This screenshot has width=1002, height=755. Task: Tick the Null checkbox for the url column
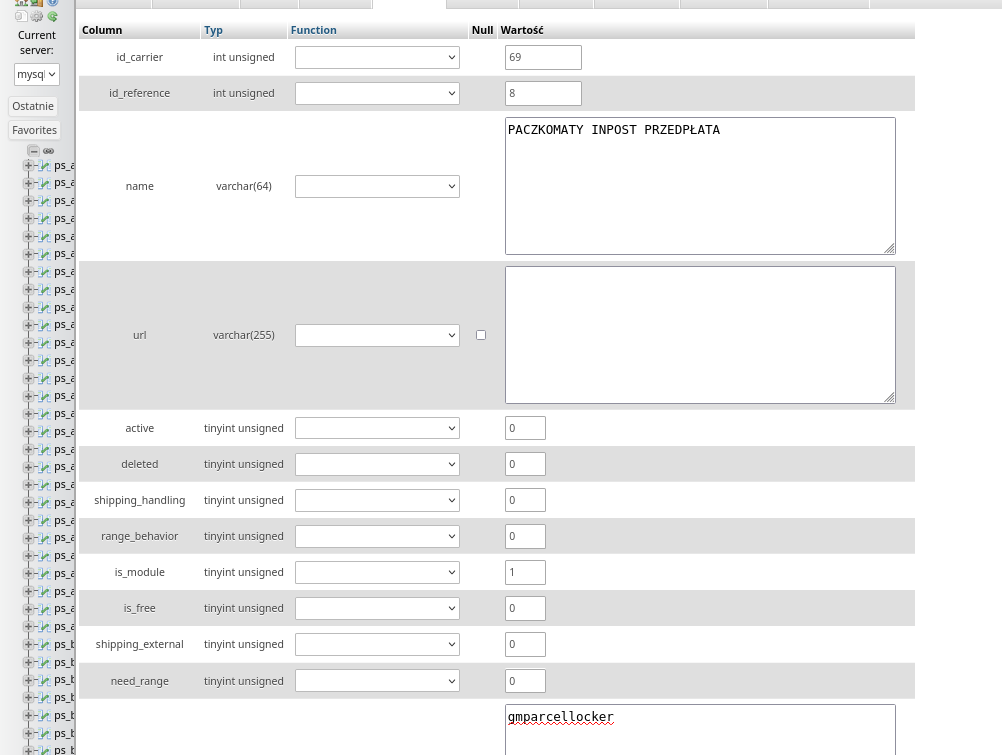(481, 335)
